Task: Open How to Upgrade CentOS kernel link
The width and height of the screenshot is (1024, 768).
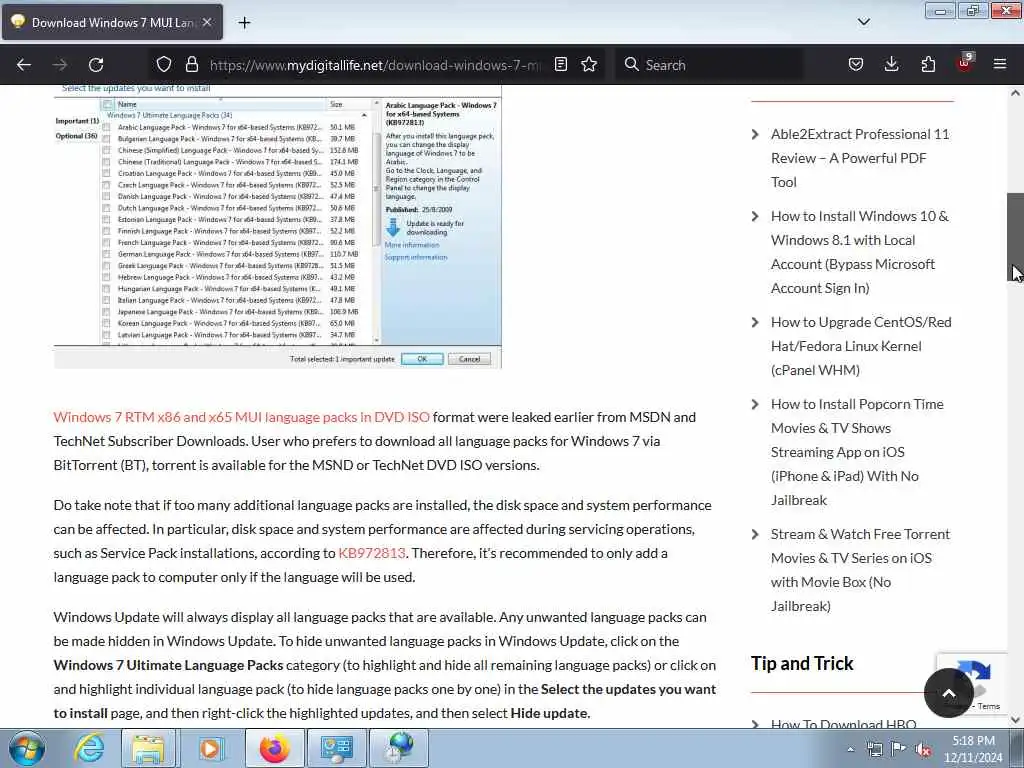Action: coord(861,346)
